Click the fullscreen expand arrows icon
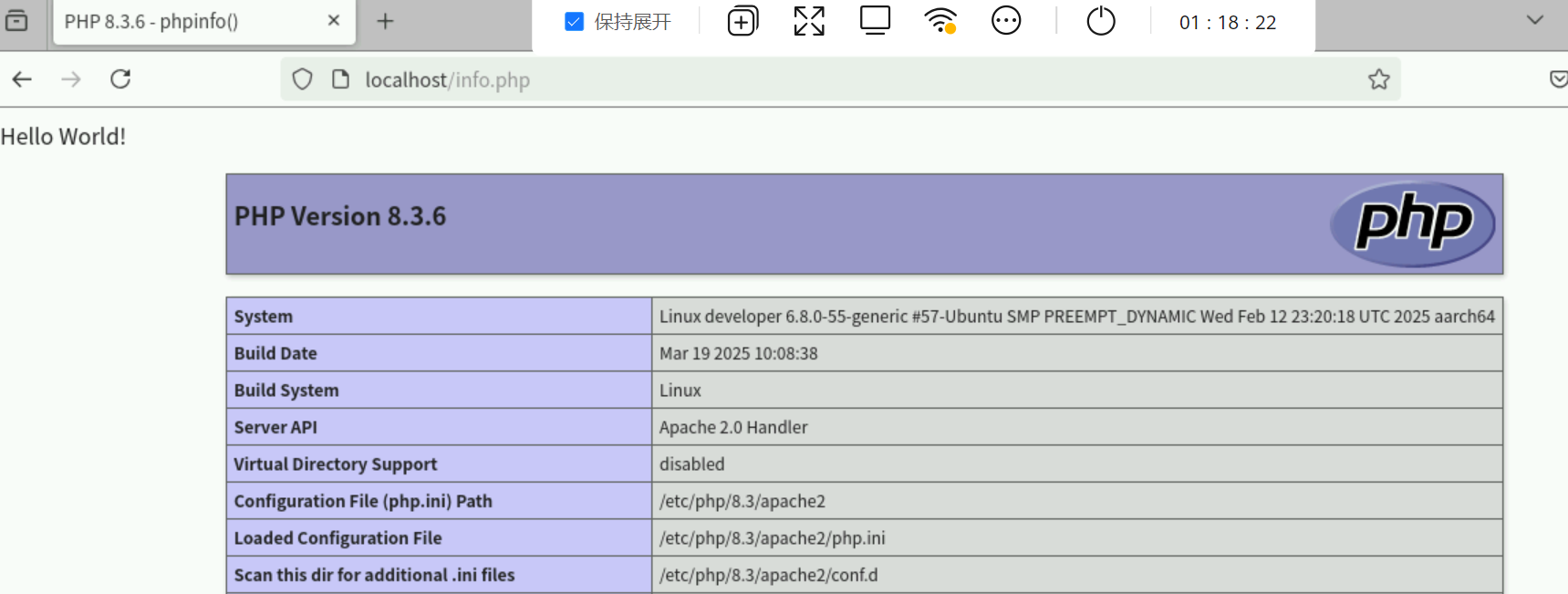The width and height of the screenshot is (1568, 594). pyautogui.click(x=809, y=21)
